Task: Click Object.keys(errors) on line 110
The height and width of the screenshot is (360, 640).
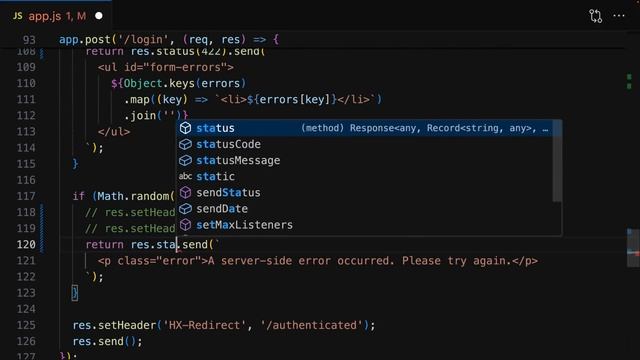Action: pyautogui.click(x=185, y=83)
